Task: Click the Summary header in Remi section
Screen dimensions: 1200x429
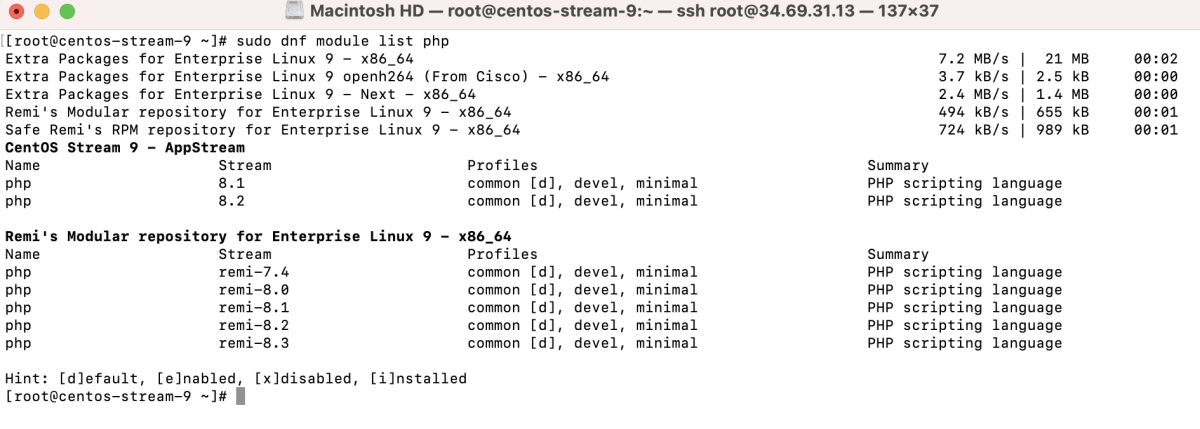Action: click(898, 254)
